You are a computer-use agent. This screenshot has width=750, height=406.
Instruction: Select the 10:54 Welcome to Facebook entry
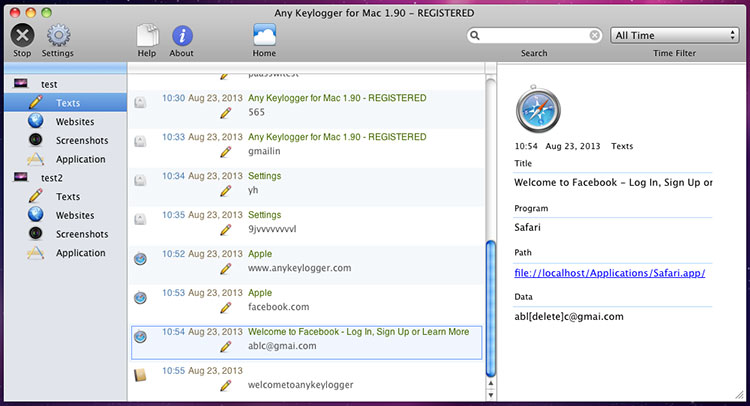[306, 342]
